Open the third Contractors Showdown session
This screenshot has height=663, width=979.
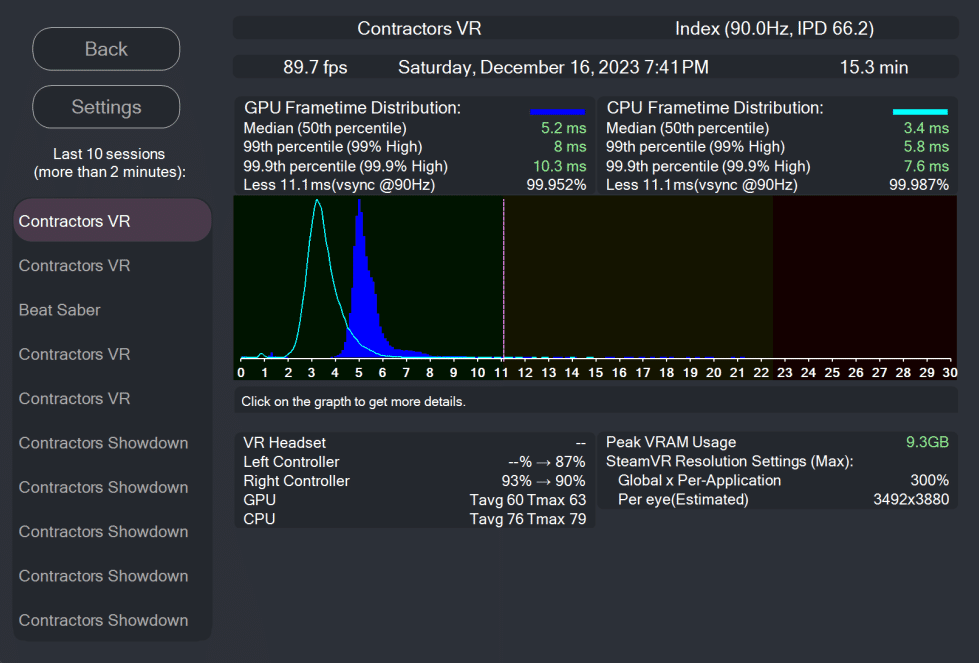(x=112, y=531)
